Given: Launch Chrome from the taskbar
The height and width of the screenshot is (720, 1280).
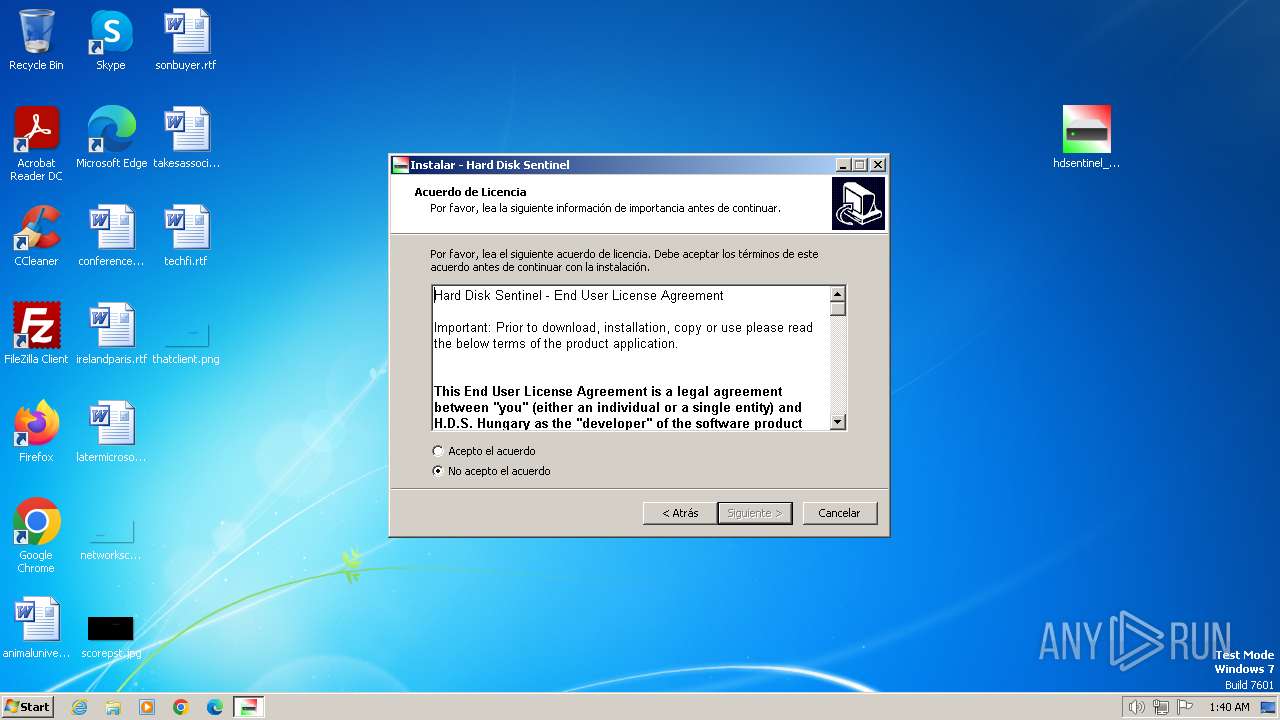Looking at the screenshot, I should tap(181, 707).
